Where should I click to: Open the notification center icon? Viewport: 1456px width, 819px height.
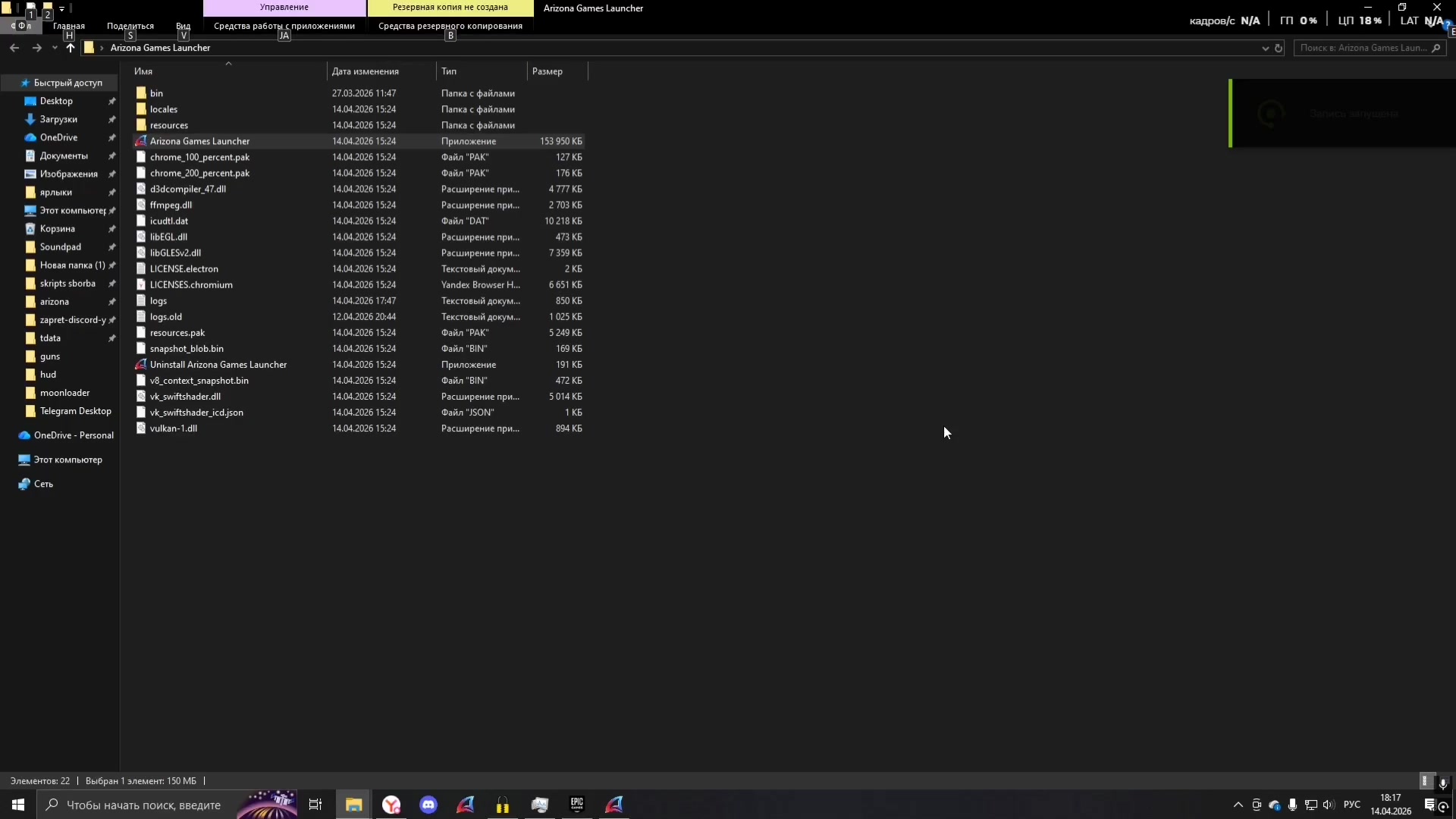[1430, 805]
